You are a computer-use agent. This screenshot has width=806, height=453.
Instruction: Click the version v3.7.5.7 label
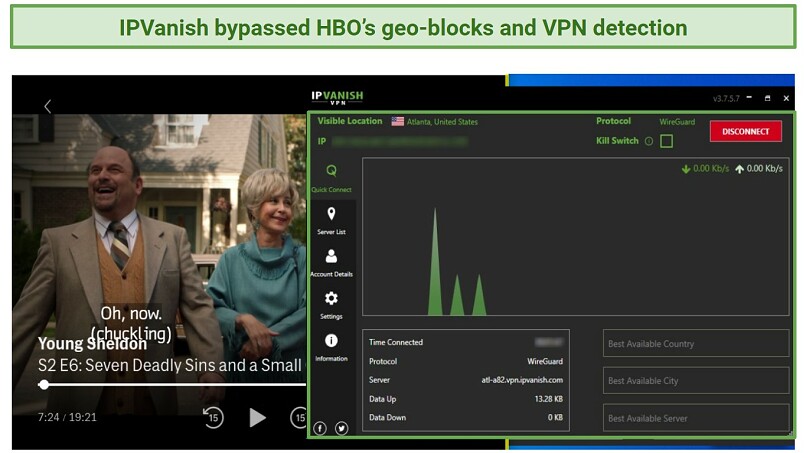click(x=726, y=98)
